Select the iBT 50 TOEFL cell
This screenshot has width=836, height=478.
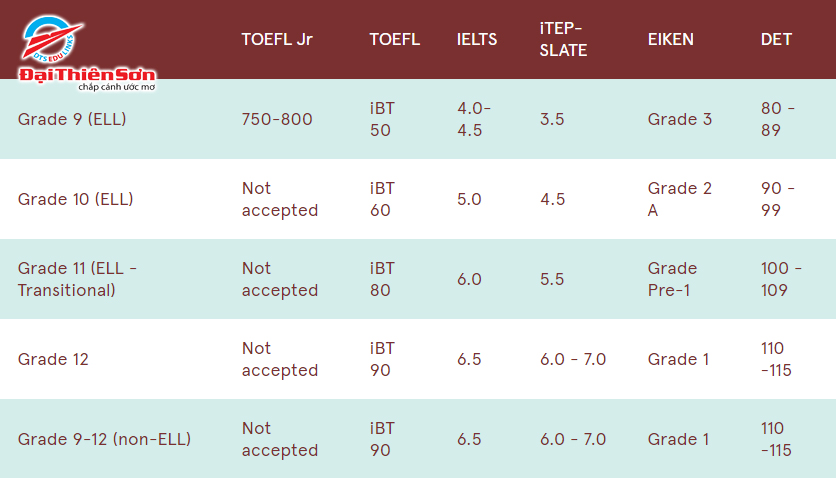point(382,120)
